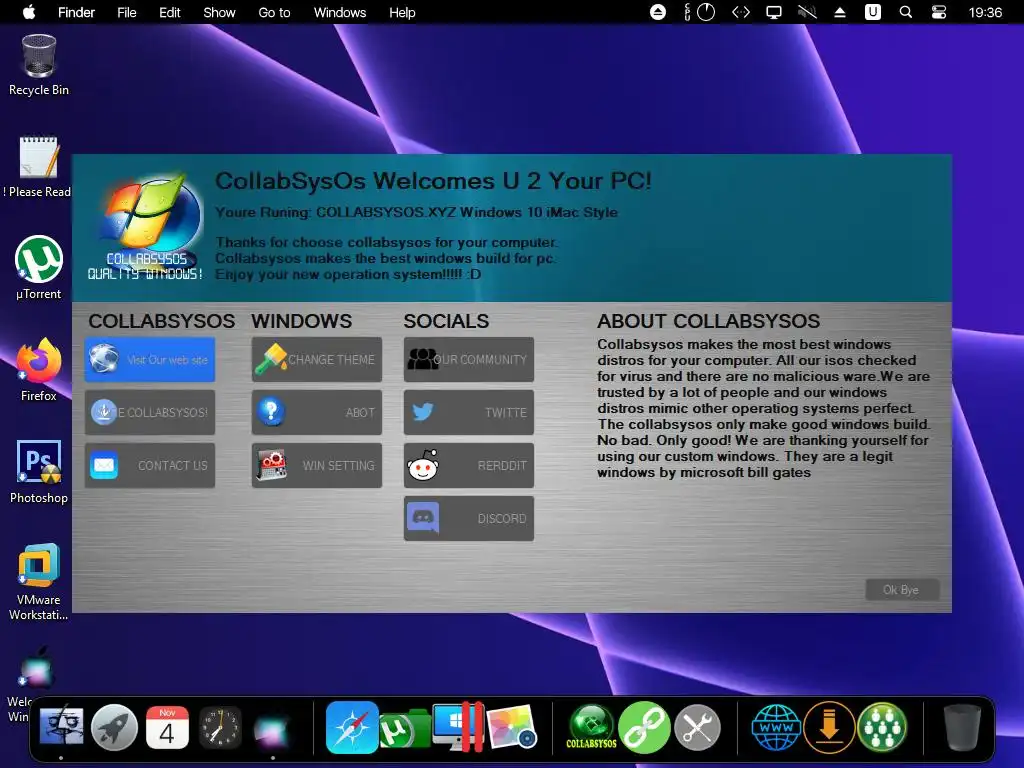Click the Spotlight search magnifier in menu bar
The image size is (1024, 768).
click(906, 12)
